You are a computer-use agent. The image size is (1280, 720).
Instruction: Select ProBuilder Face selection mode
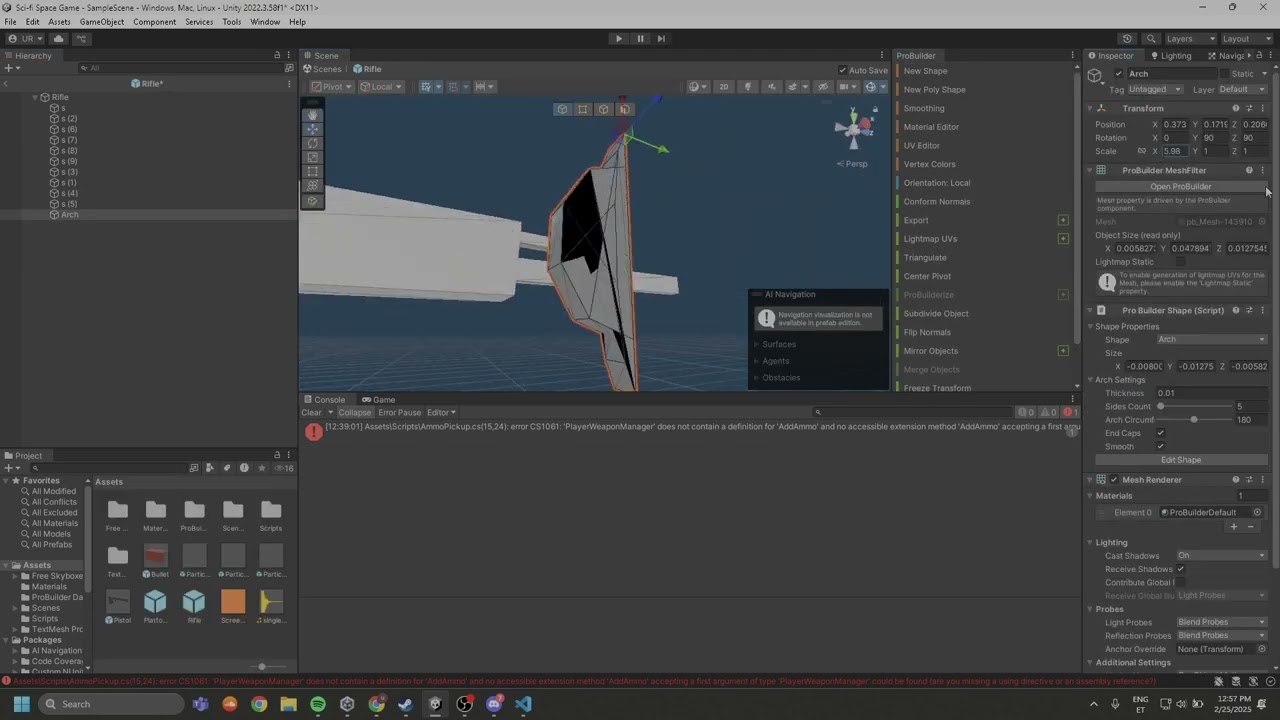pyautogui.click(x=624, y=109)
